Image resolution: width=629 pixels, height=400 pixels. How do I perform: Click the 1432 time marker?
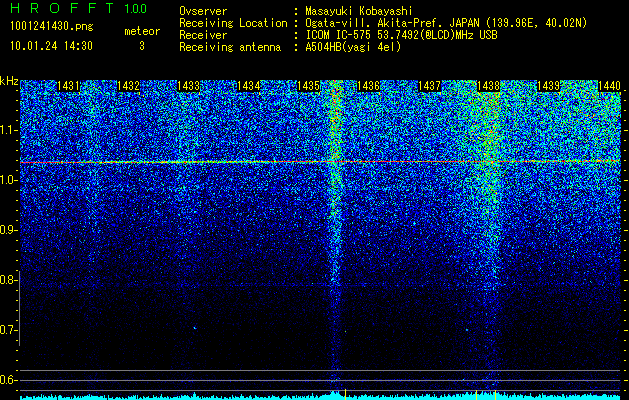click(x=128, y=86)
